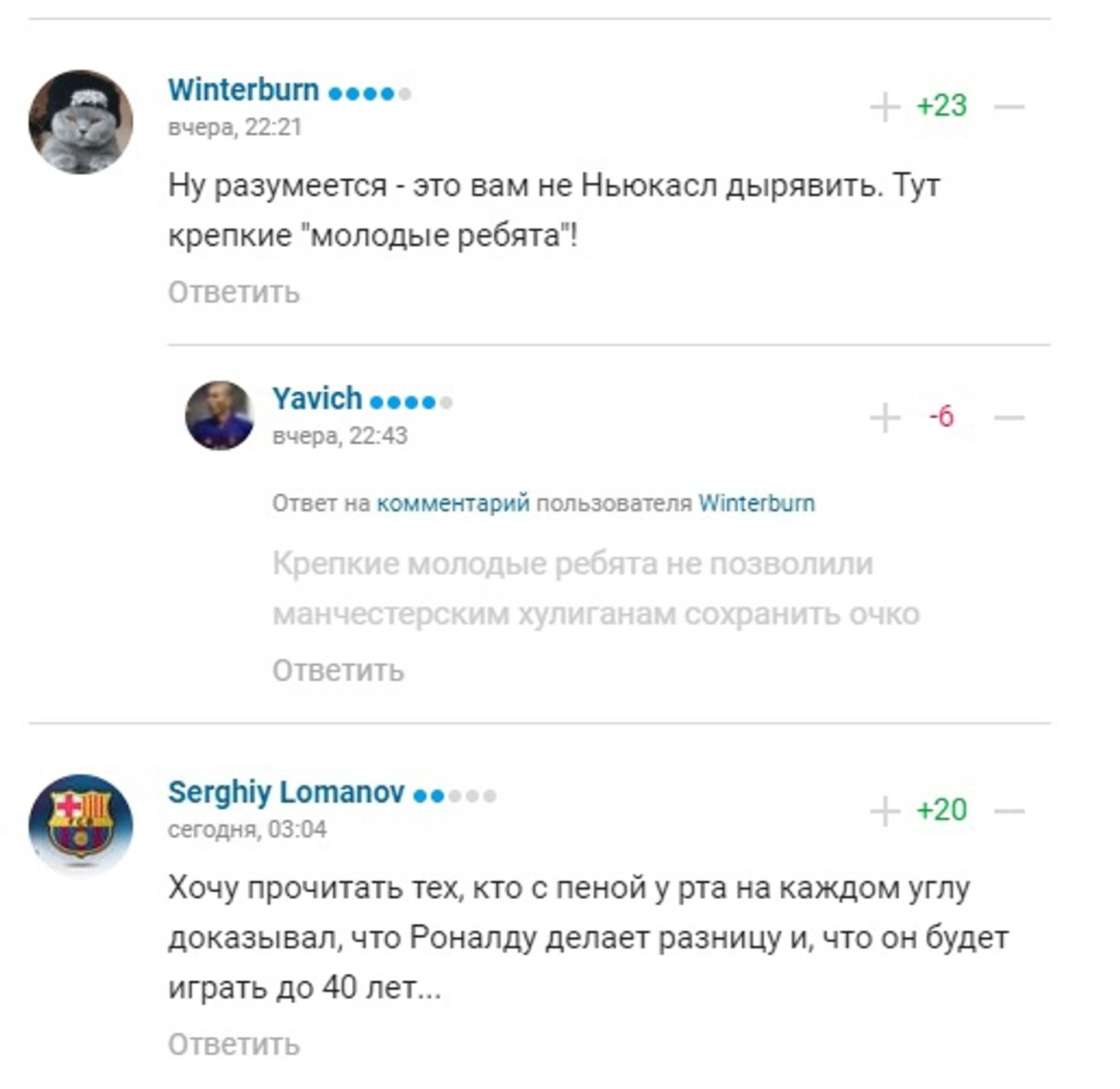This screenshot has height=1089, width=1120.
Task: Upvote Yavich's reply with plus icon
Action: [x=884, y=418]
